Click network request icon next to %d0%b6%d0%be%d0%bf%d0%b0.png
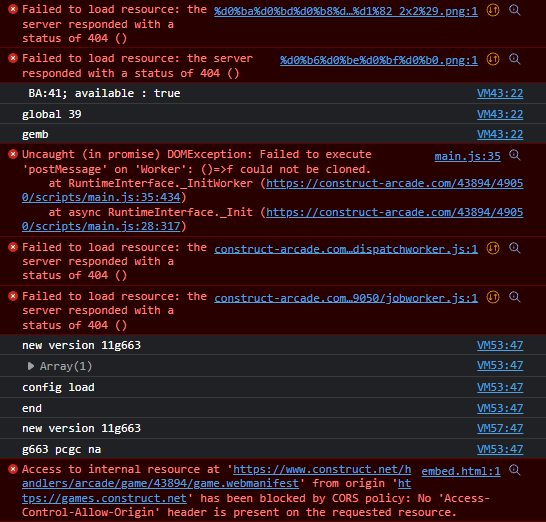Image resolution: width=546 pixels, height=522 pixels. (493, 59)
